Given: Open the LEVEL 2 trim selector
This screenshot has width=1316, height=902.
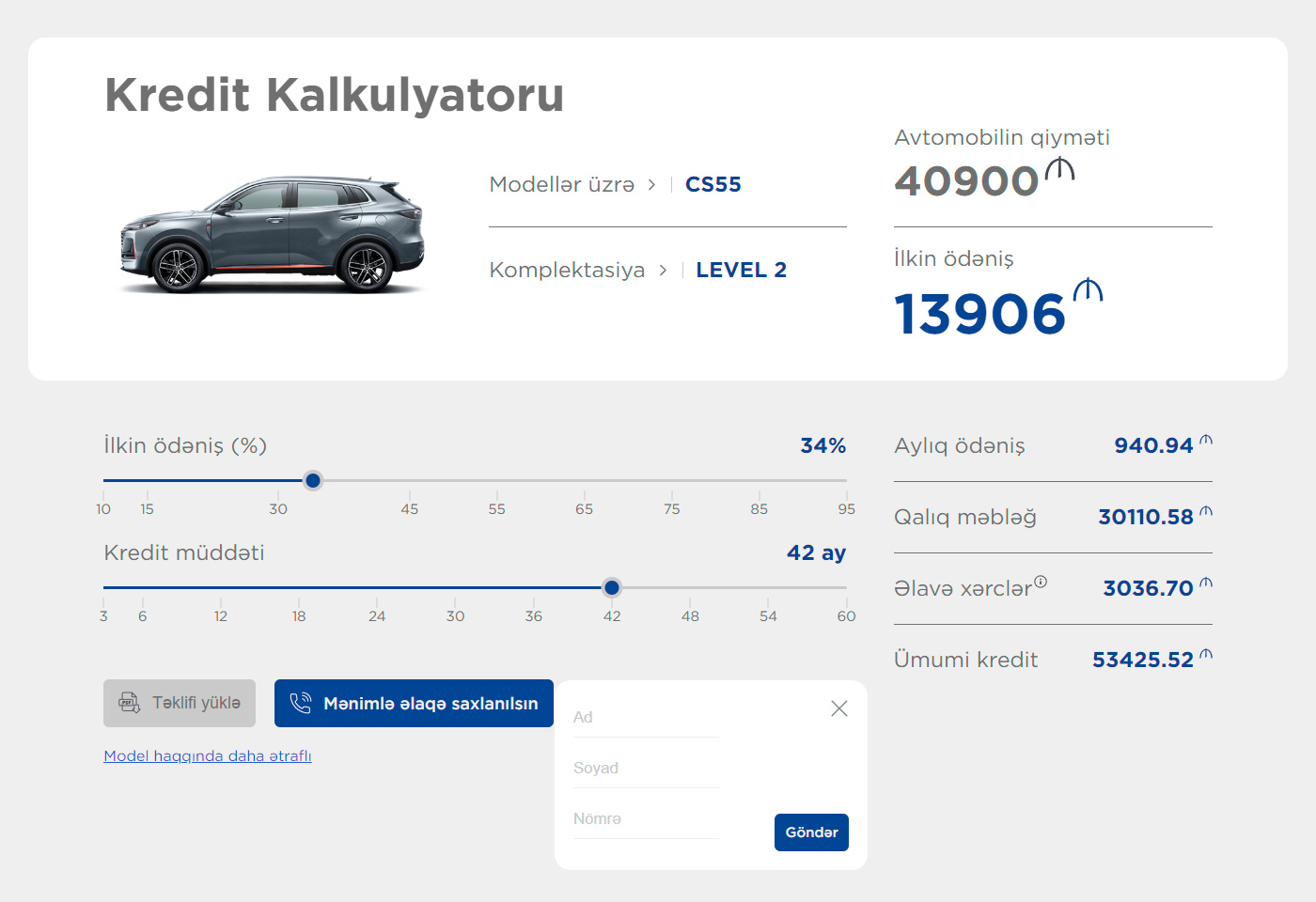Looking at the screenshot, I should (x=741, y=270).
